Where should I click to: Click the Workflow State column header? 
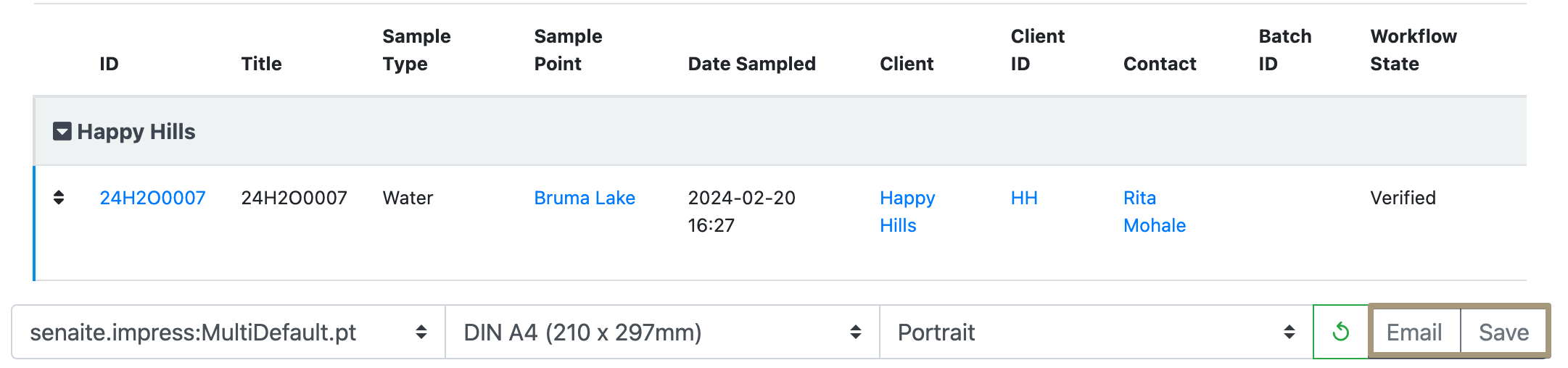[x=1413, y=50]
